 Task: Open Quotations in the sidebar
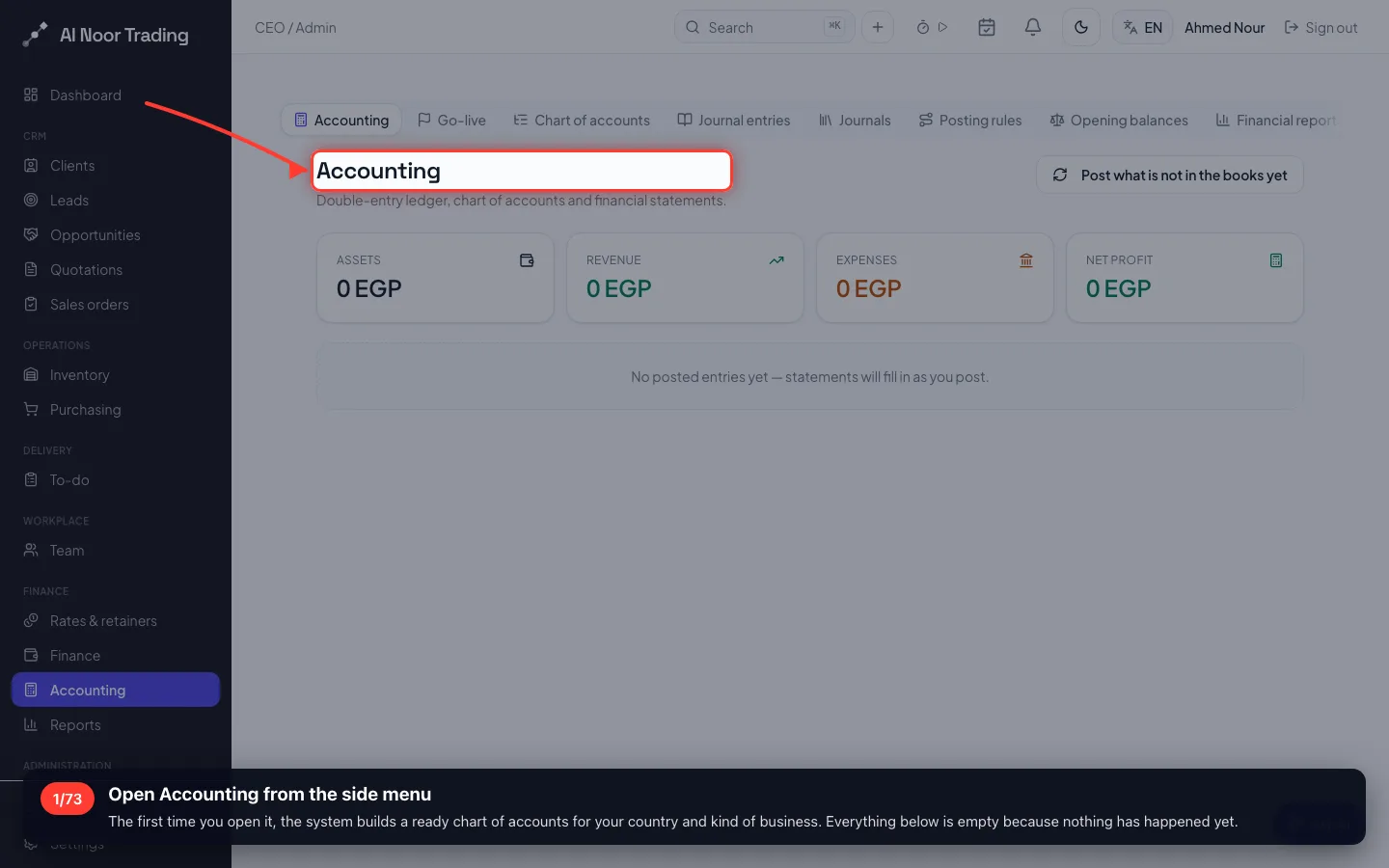[116, 269]
